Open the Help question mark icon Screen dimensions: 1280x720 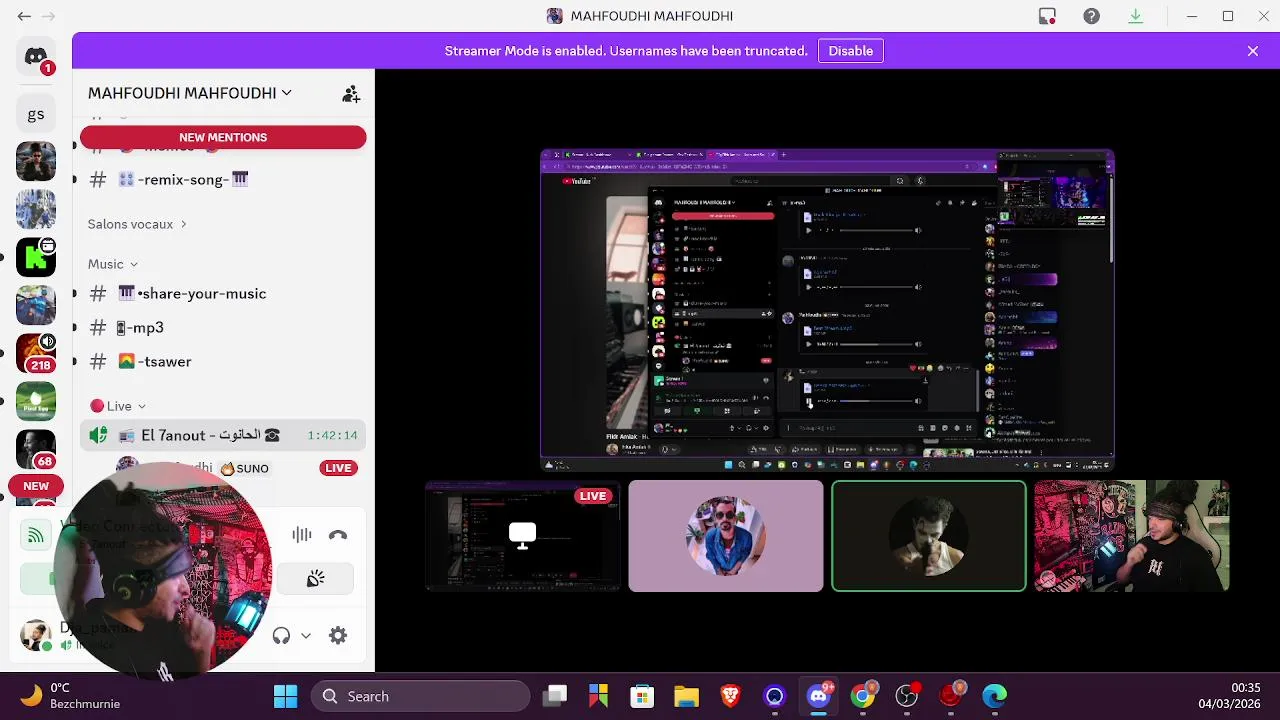tap(1091, 16)
